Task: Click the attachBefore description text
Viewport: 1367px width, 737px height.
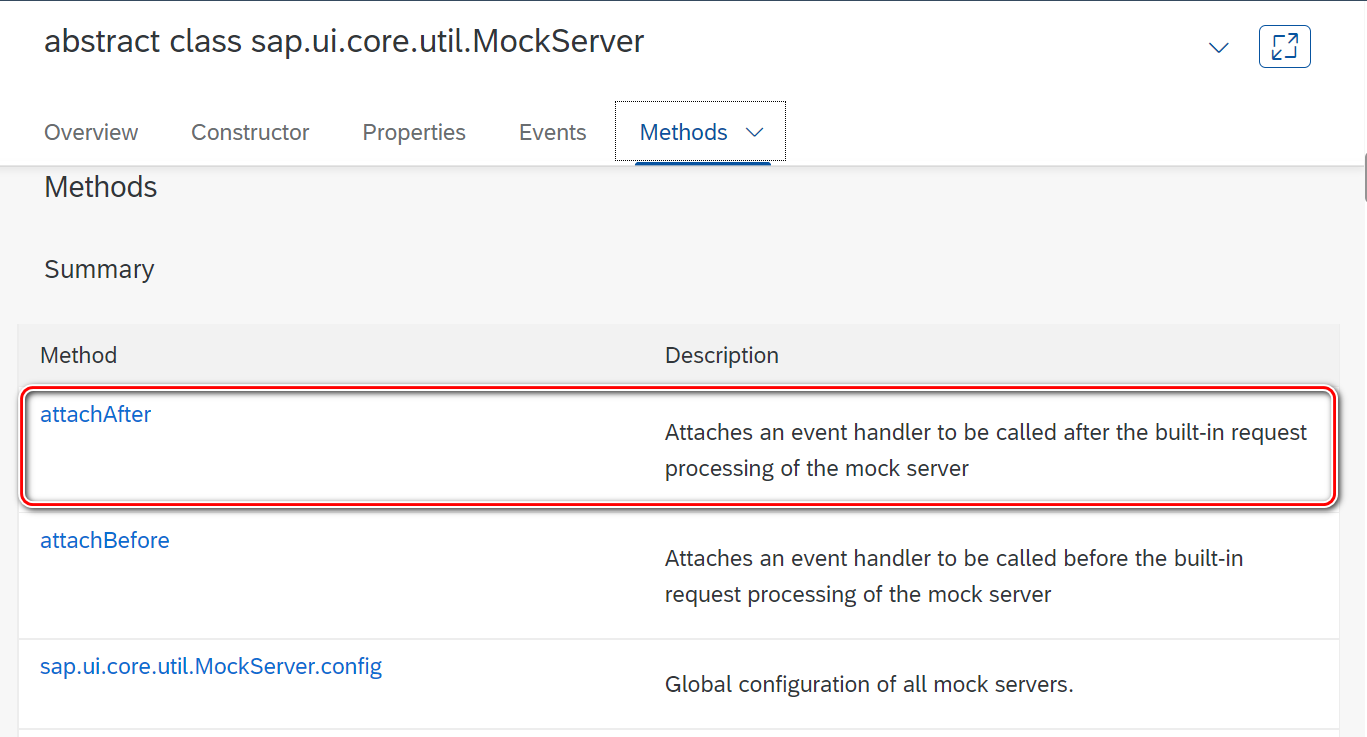Action: coord(954,576)
